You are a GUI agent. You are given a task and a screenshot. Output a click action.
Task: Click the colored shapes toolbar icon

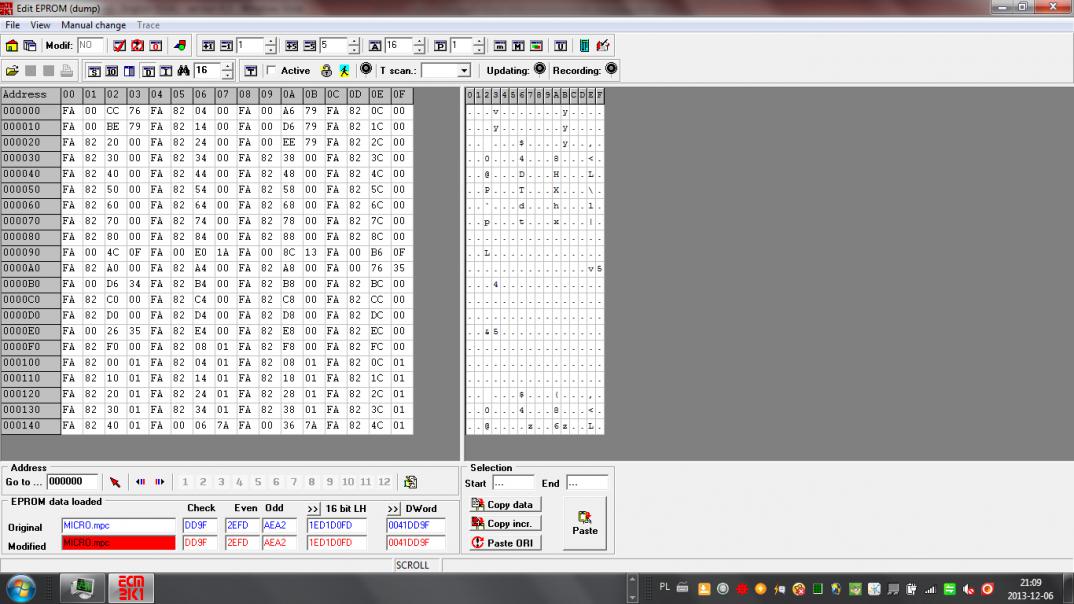point(180,46)
